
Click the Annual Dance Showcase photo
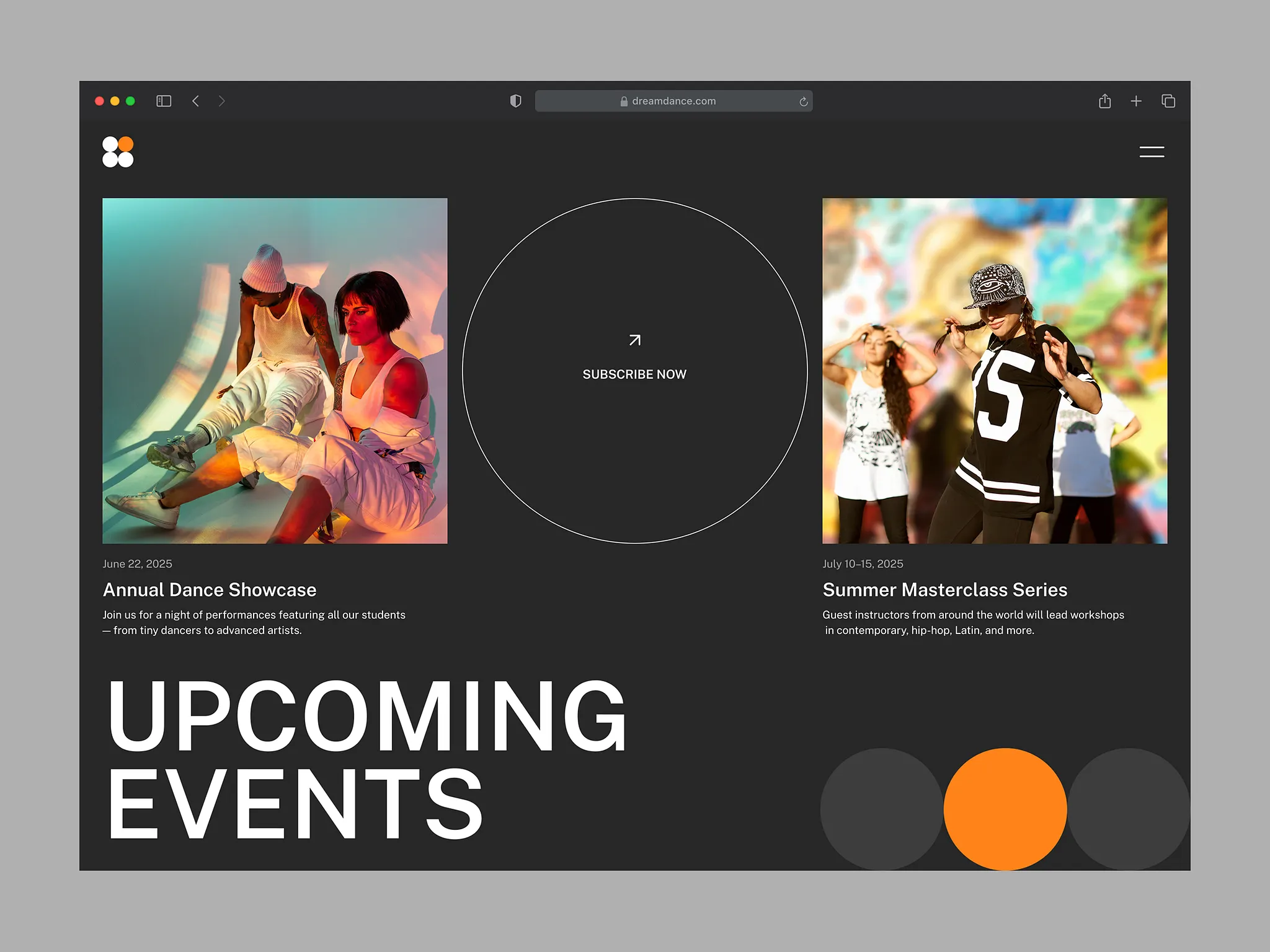[x=275, y=371]
